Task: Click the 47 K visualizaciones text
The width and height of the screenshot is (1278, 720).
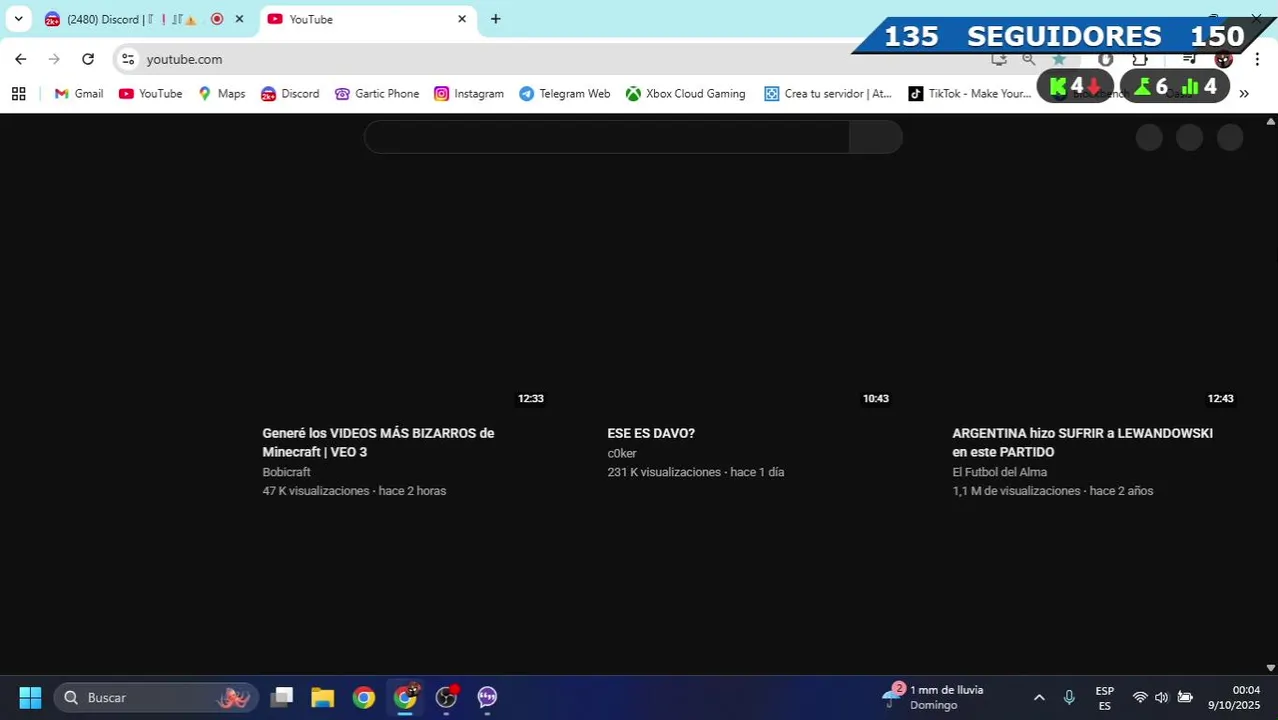Action: tap(316, 491)
